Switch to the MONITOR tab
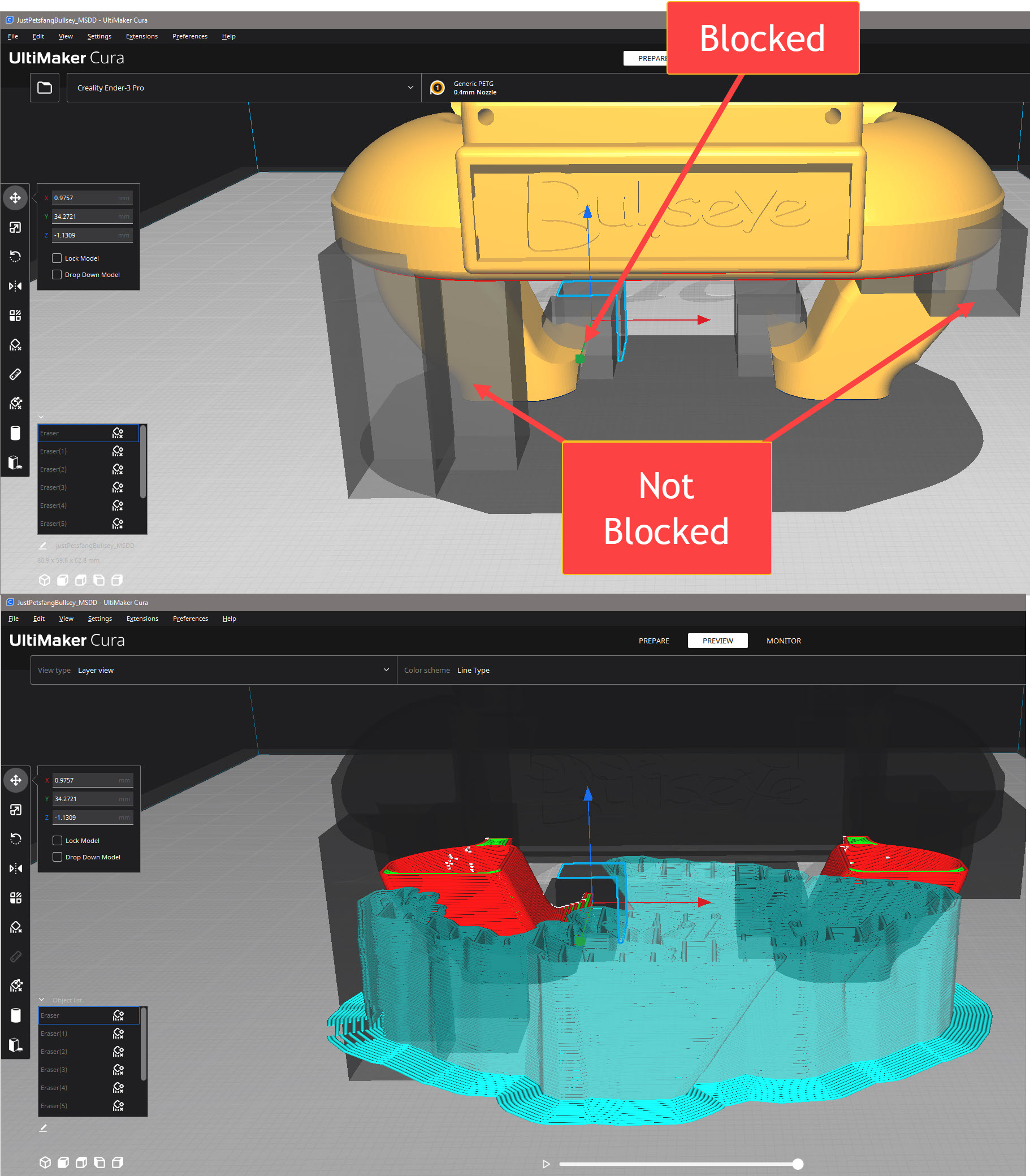1030x1176 pixels. click(784, 641)
